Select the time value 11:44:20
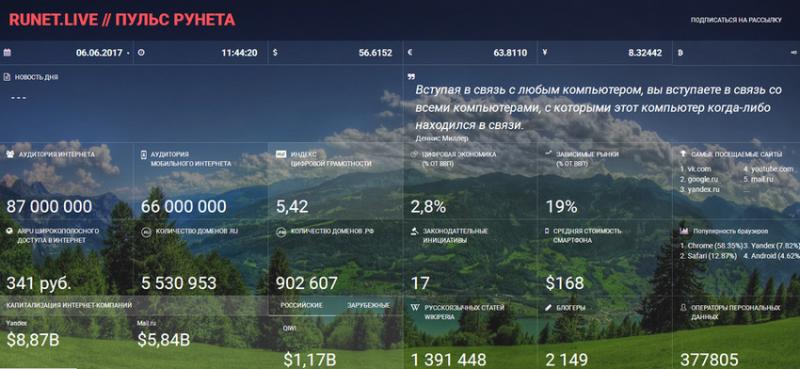The width and height of the screenshot is (800, 369). click(239, 53)
